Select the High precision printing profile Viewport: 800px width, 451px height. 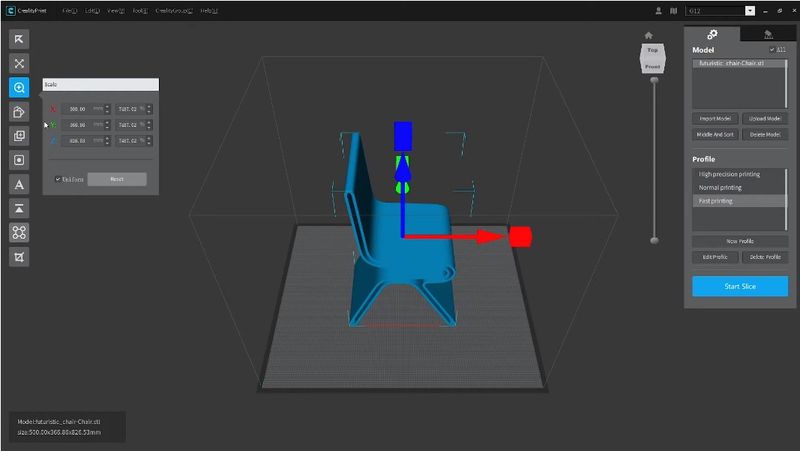click(739, 174)
